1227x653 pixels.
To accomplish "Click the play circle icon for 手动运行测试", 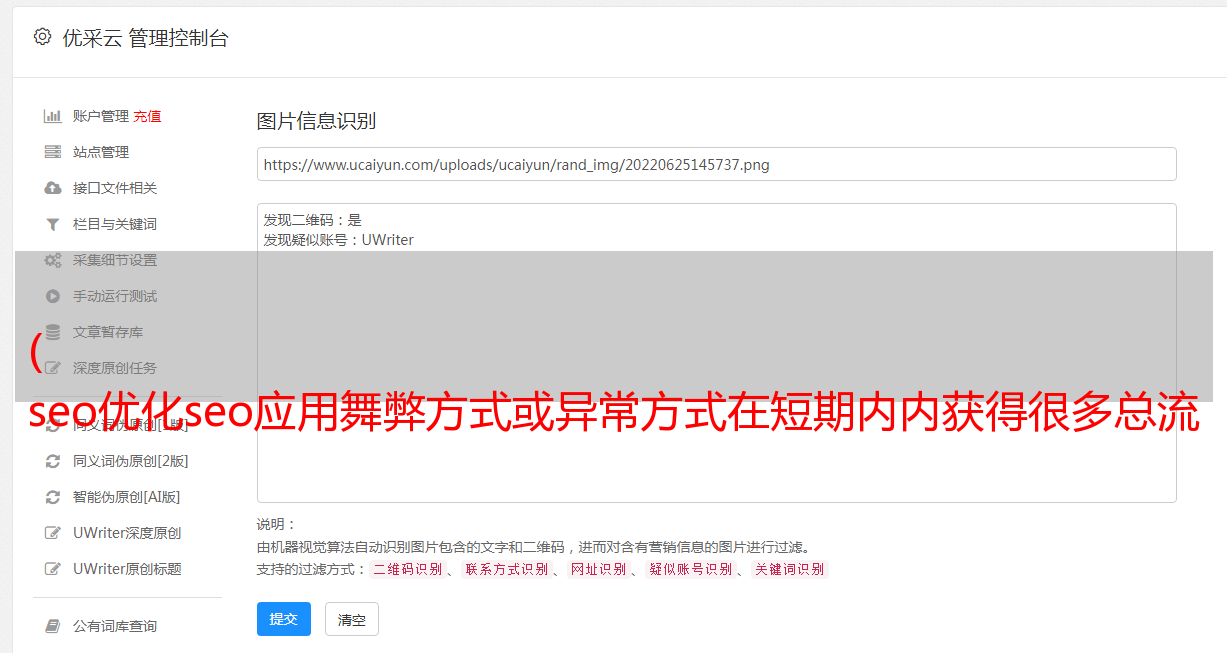I will (x=53, y=296).
